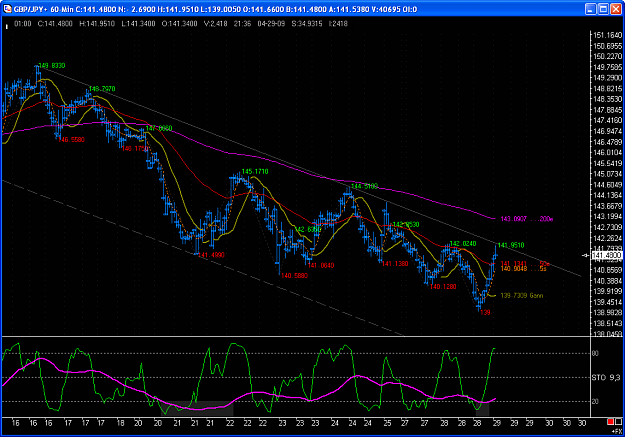
Task: Click the 141.0640 swing low label
Action: (321, 265)
